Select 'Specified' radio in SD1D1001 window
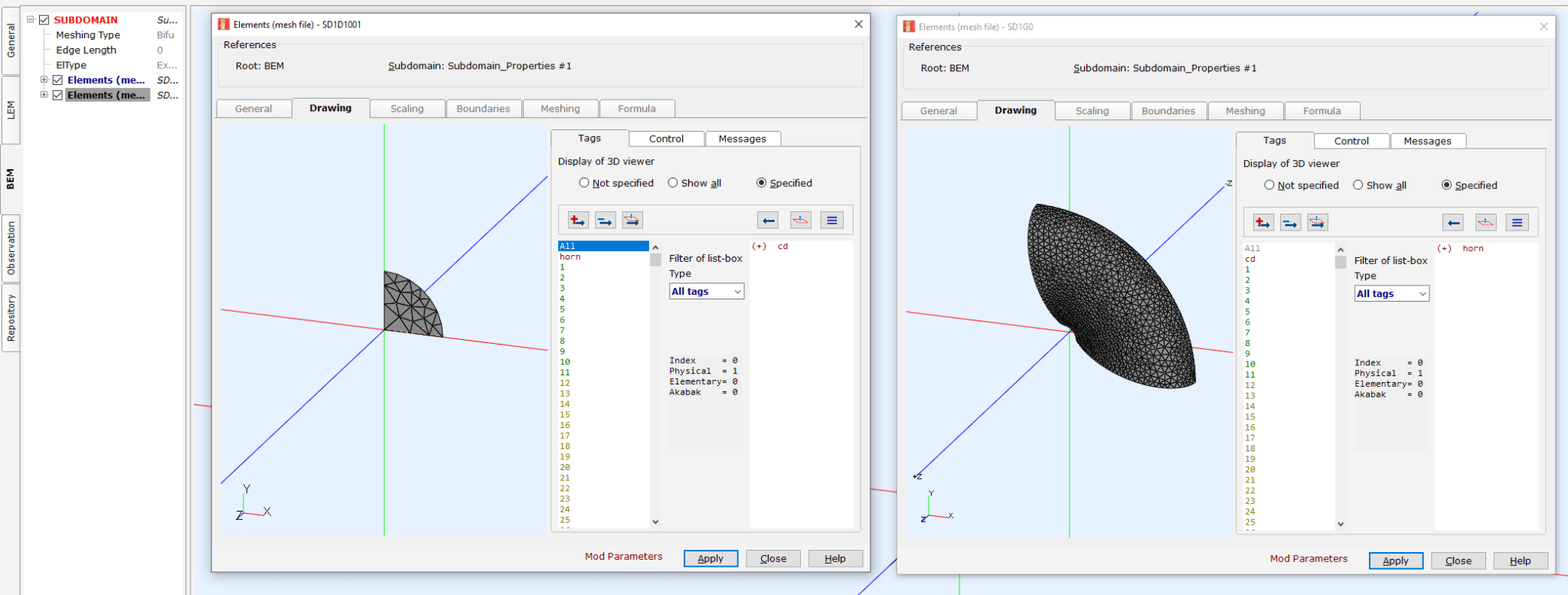The image size is (1568, 595). click(x=761, y=183)
